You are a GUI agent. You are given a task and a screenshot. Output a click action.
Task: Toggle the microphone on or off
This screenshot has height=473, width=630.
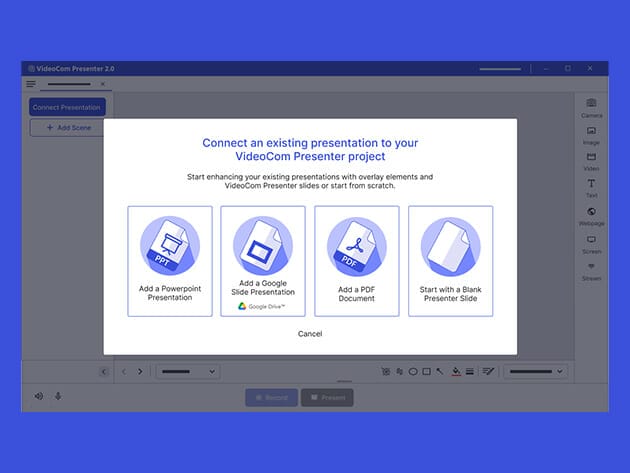point(58,396)
